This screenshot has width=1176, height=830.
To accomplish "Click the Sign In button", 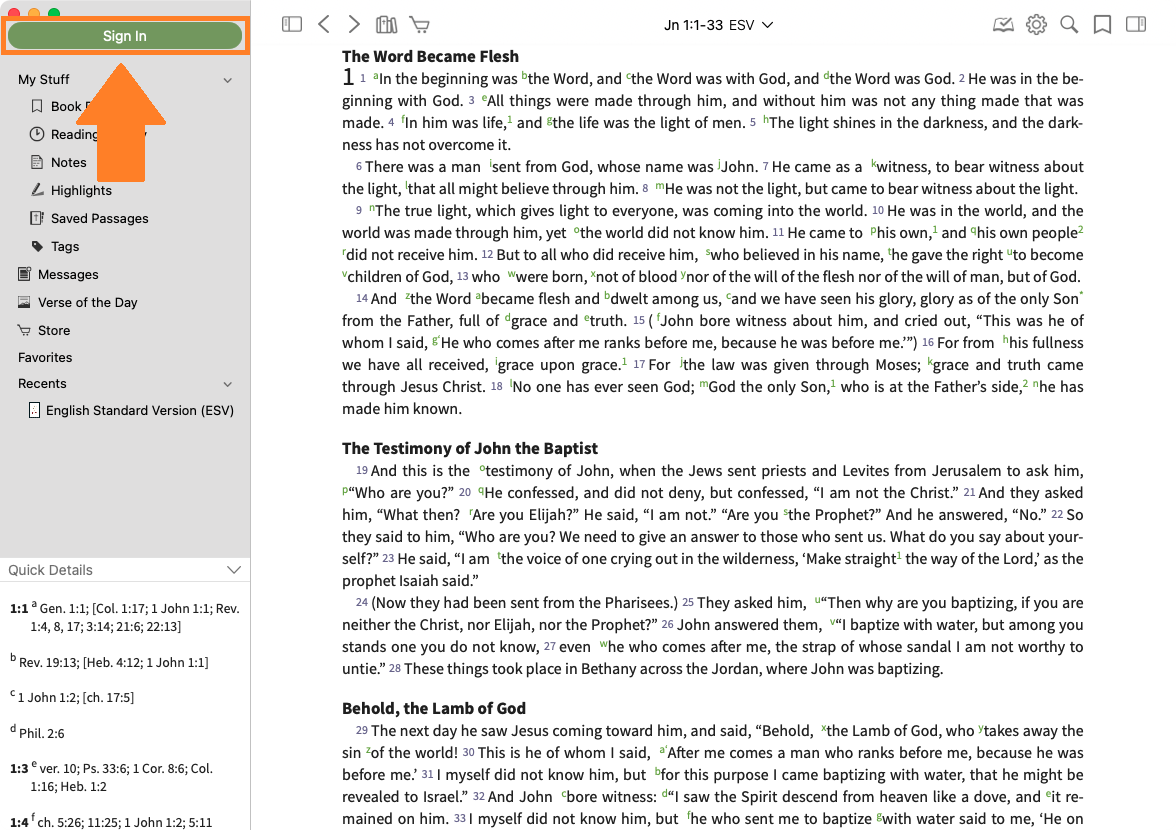I will pyautogui.click(x=125, y=36).
